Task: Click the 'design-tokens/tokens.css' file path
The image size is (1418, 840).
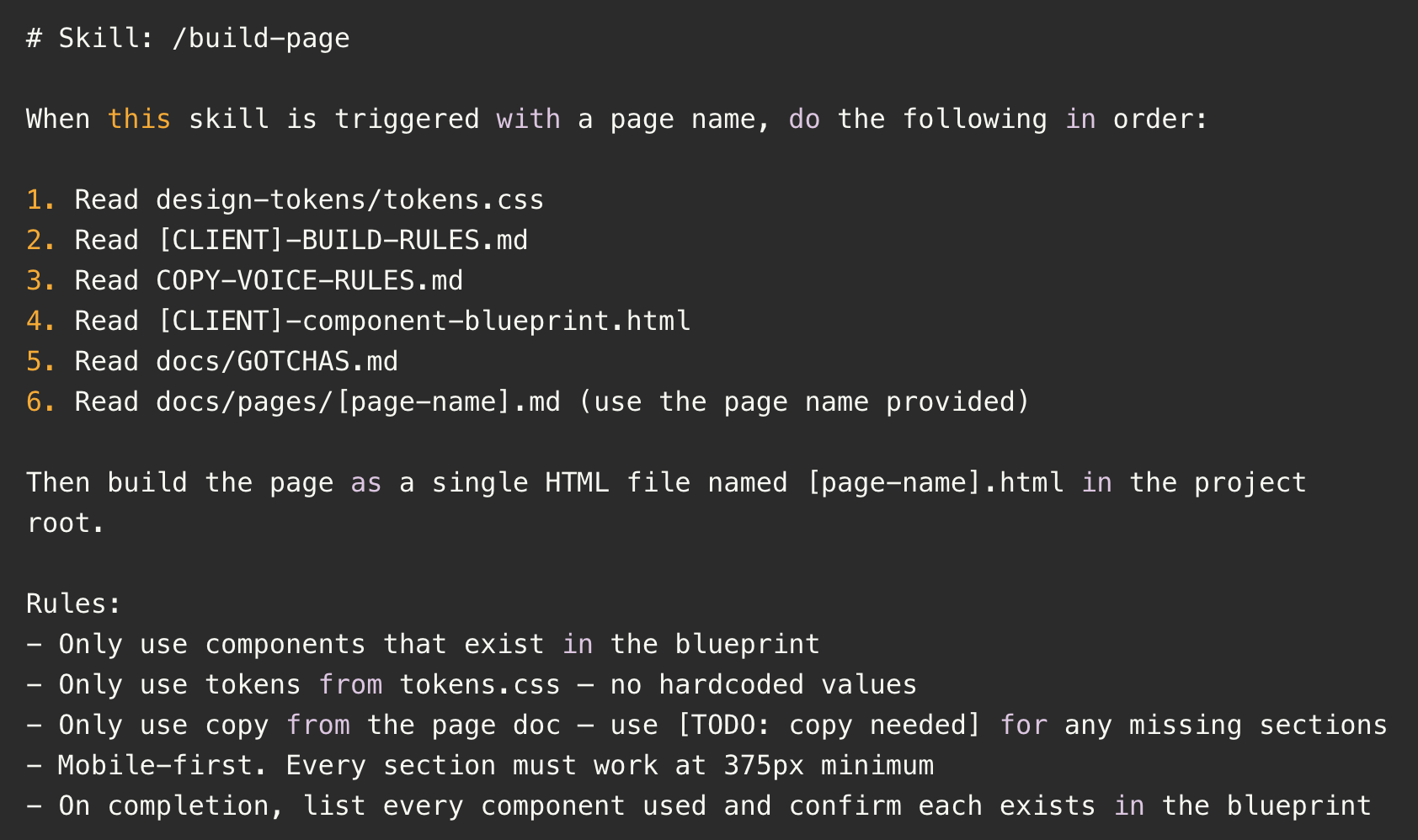Action: pyautogui.click(x=349, y=199)
